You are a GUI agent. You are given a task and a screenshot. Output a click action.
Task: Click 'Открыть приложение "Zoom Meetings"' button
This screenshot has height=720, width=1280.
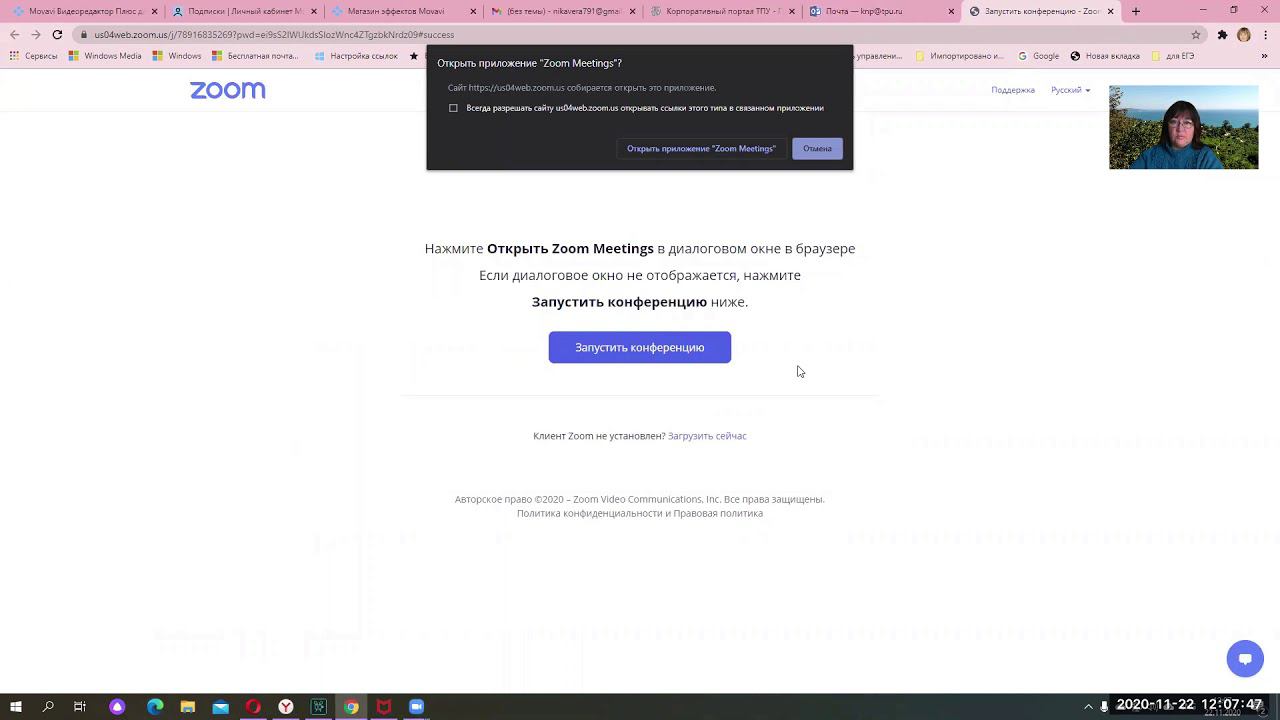tap(701, 148)
